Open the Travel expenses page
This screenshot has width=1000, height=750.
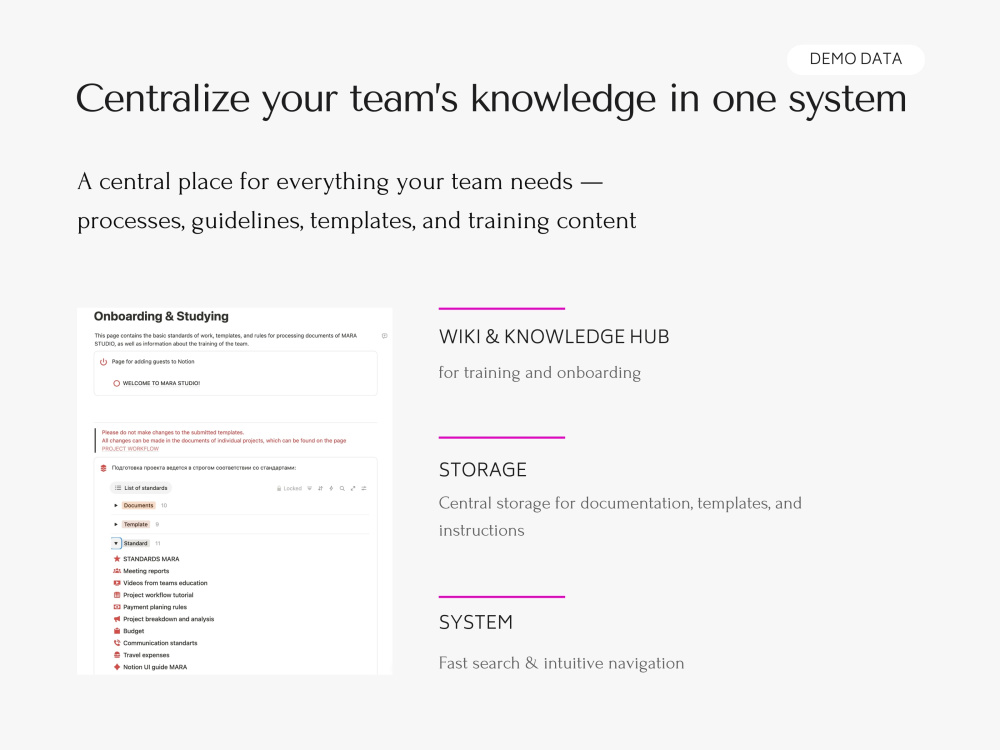tap(141, 655)
